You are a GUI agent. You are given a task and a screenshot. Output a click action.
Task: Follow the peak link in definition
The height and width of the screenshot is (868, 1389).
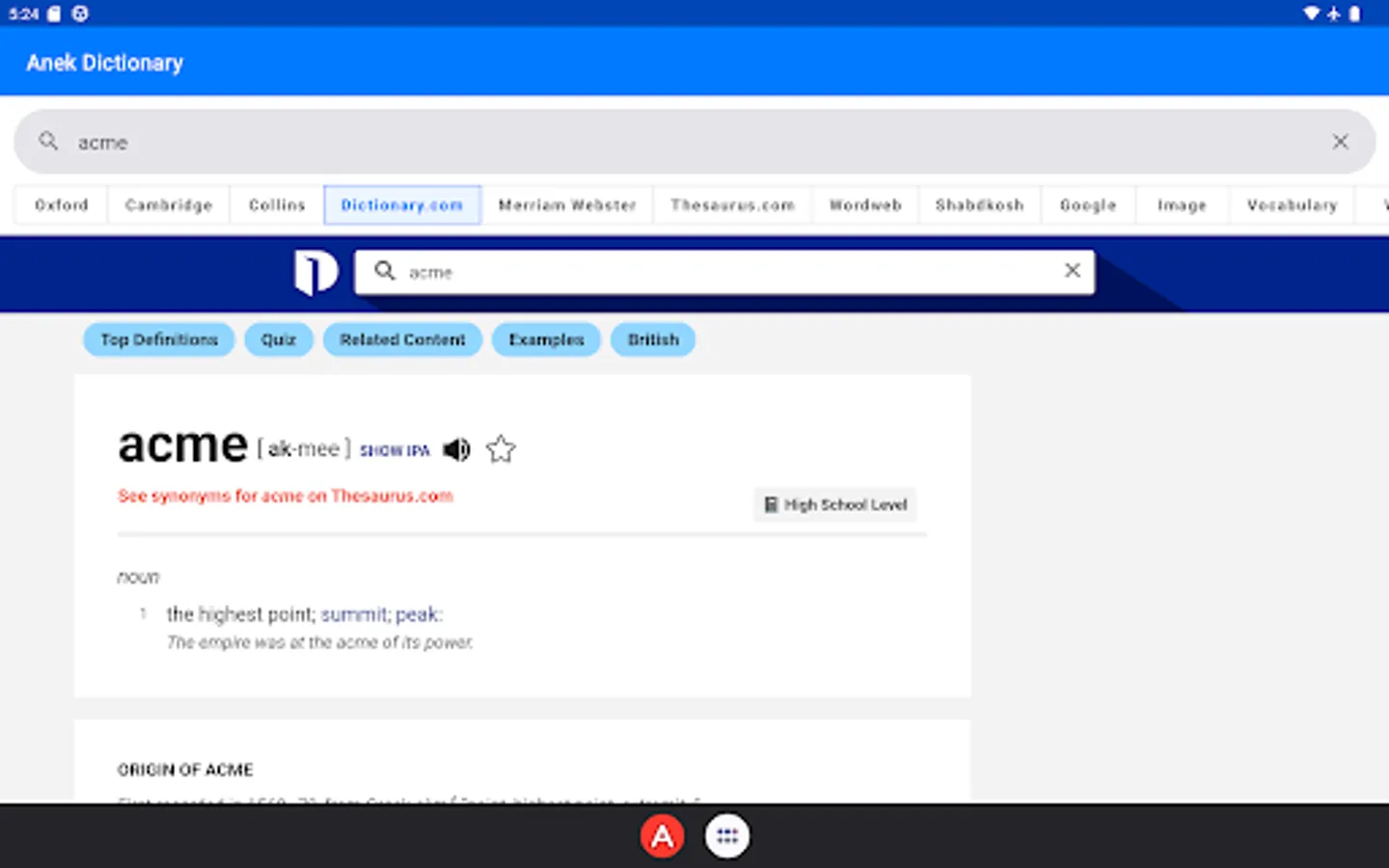[x=418, y=614]
